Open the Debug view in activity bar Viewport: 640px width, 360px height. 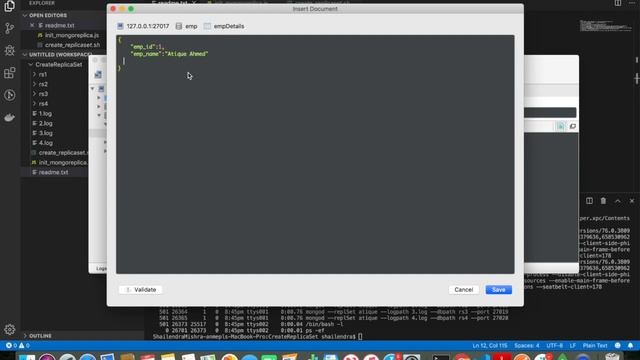coord(9,50)
